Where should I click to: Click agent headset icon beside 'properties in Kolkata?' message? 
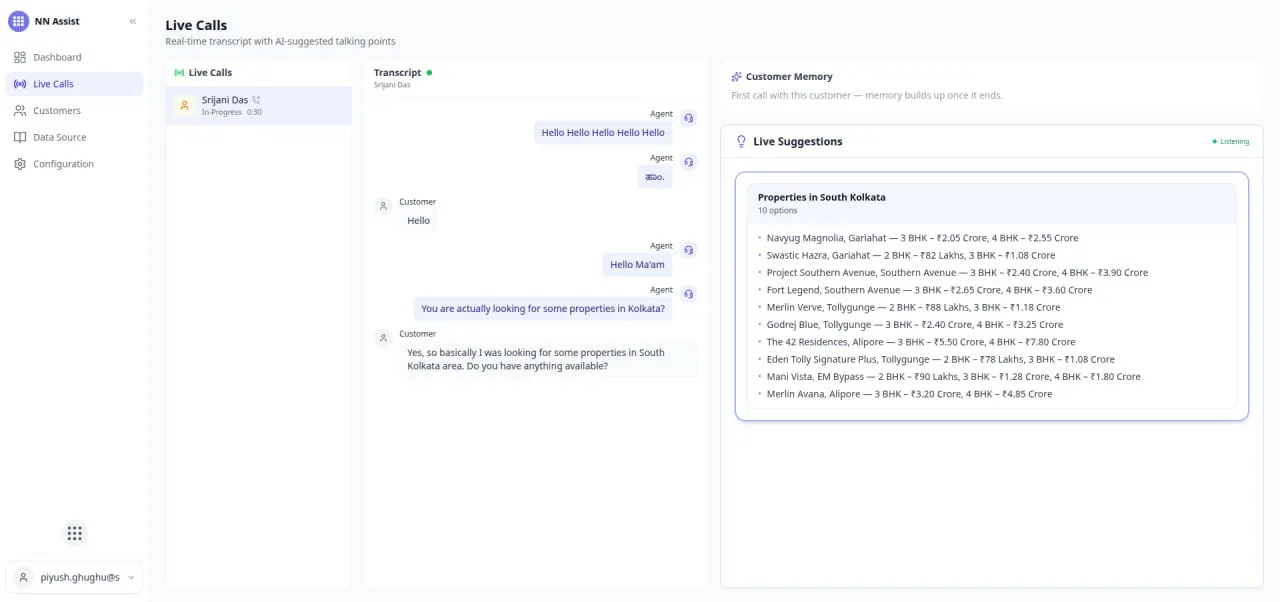click(689, 294)
